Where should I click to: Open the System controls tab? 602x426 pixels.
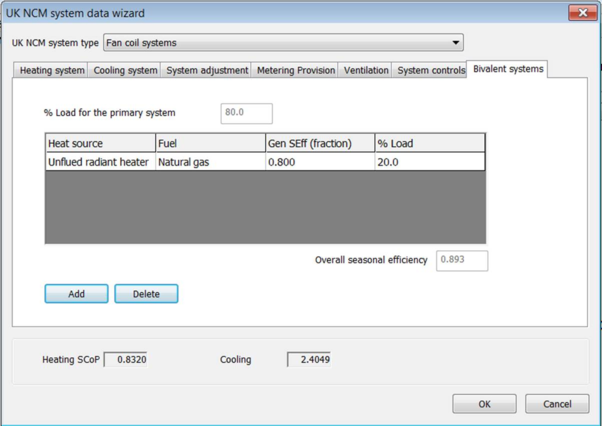tap(430, 71)
